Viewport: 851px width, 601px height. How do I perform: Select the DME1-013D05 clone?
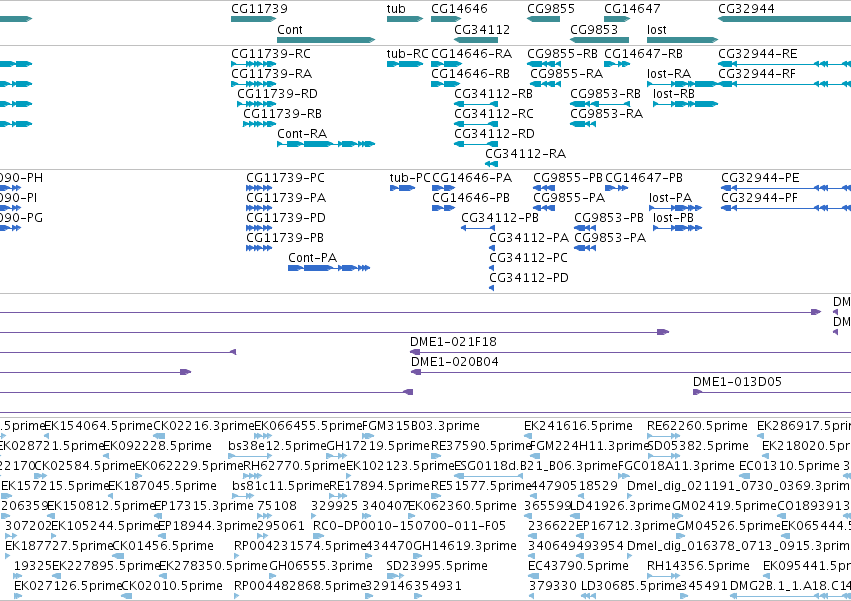click(x=772, y=392)
